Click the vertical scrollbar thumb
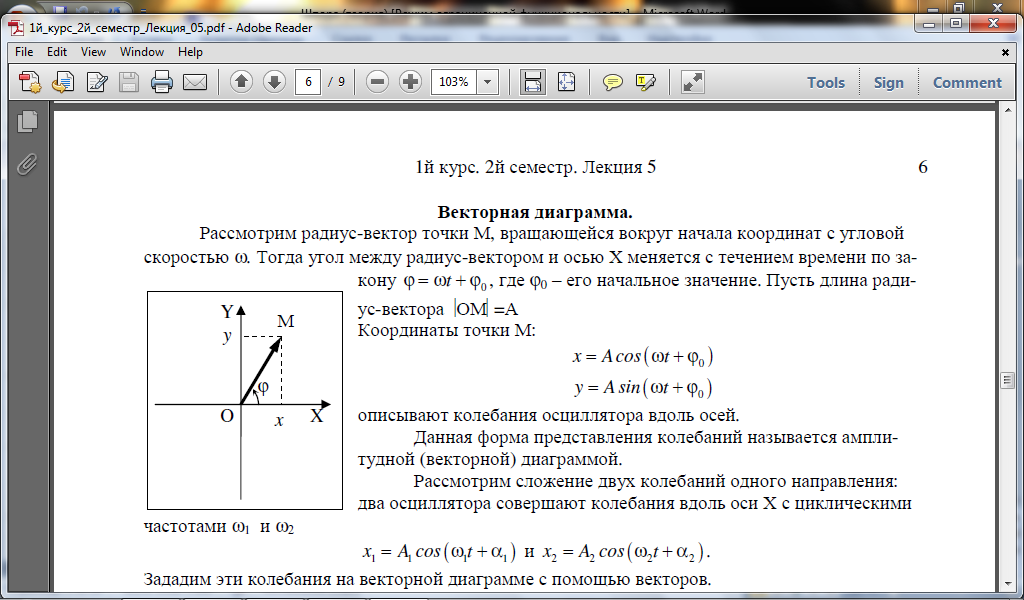 coord(1006,381)
